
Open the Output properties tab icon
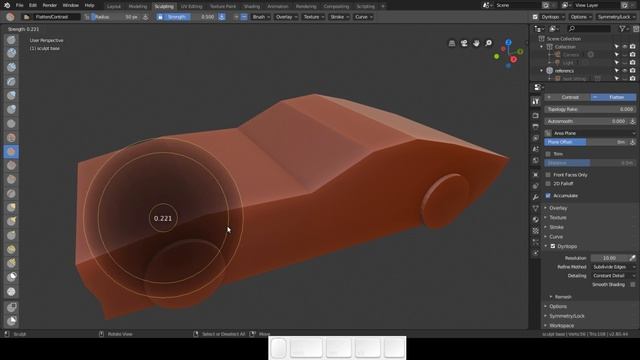(536, 127)
